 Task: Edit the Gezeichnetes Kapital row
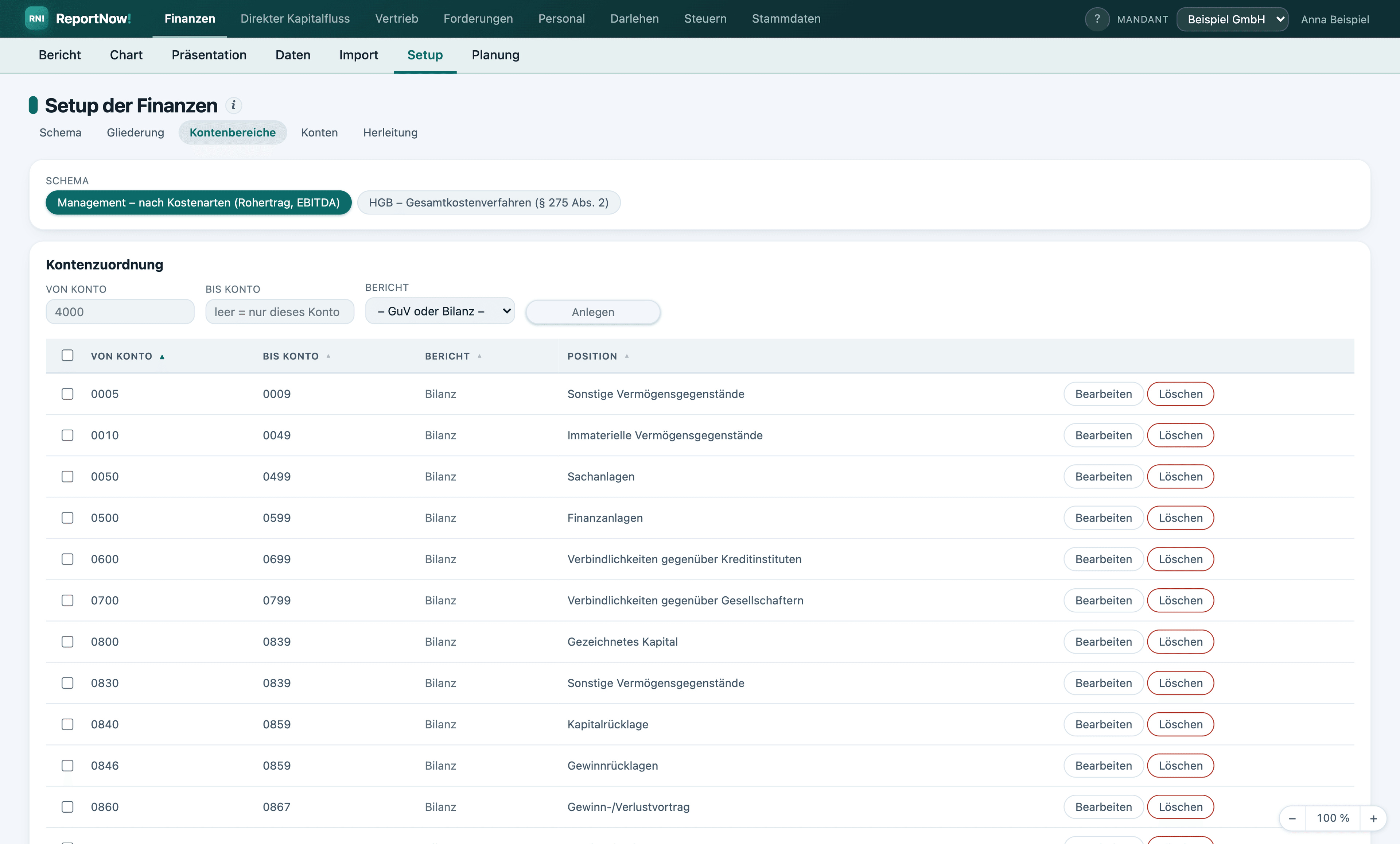click(1103, 642)
